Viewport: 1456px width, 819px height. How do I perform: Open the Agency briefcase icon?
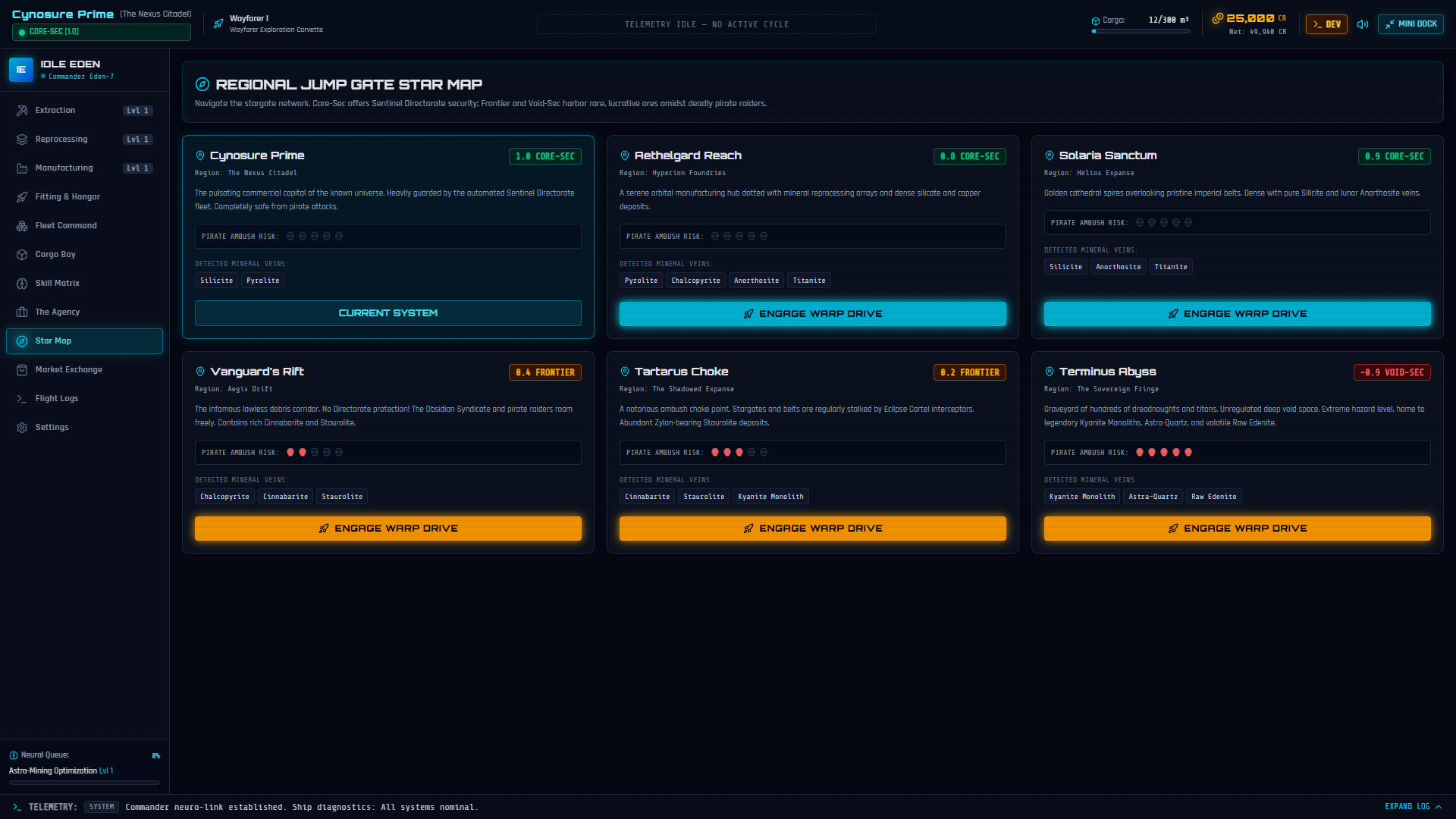tap(22, 312)
